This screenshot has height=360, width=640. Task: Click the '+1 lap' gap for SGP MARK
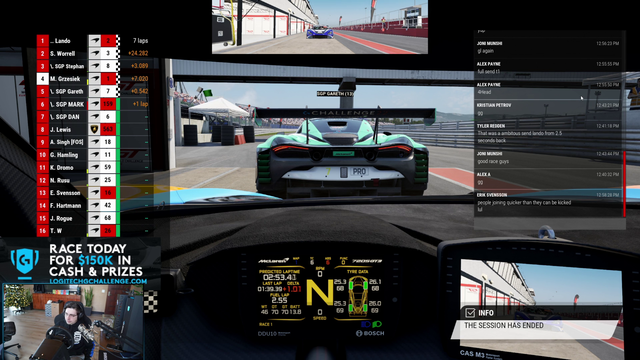pos(140,104)
